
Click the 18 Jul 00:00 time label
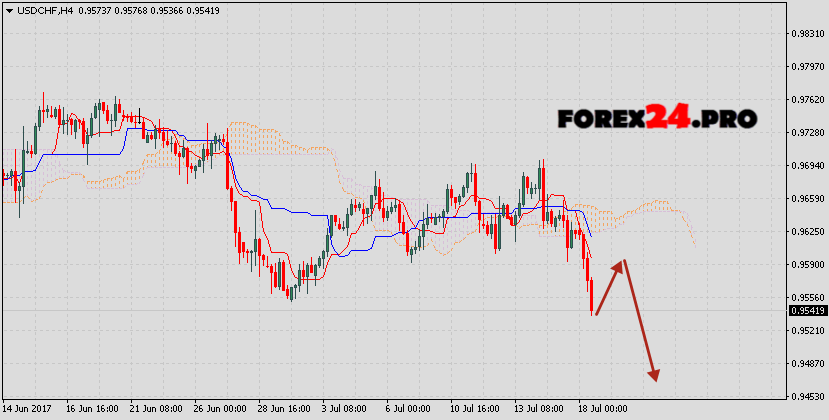(x=603, y=409)
